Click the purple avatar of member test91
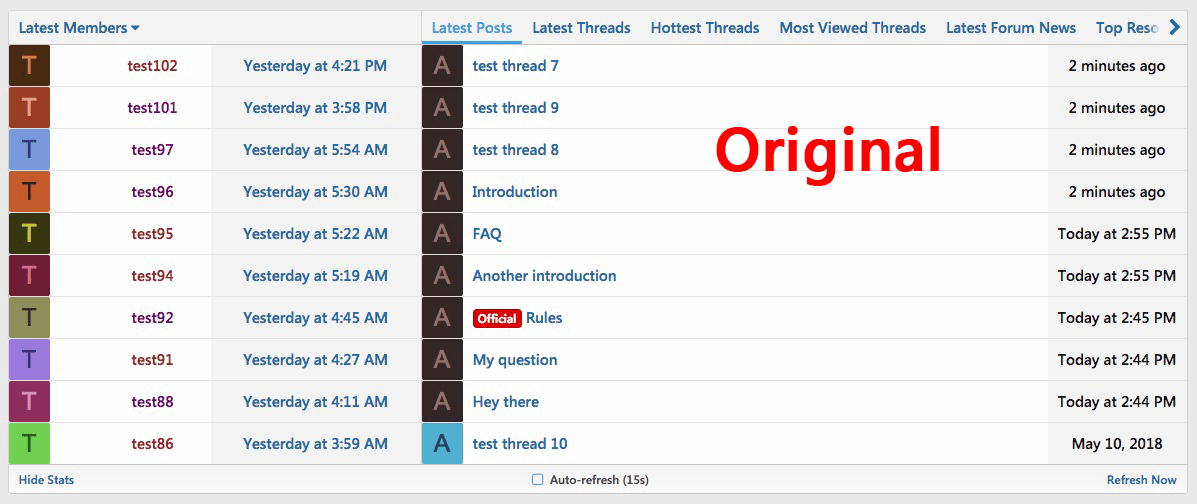Screen dimensions: 1197x504 pyautogui.click(x=29, y=360)
